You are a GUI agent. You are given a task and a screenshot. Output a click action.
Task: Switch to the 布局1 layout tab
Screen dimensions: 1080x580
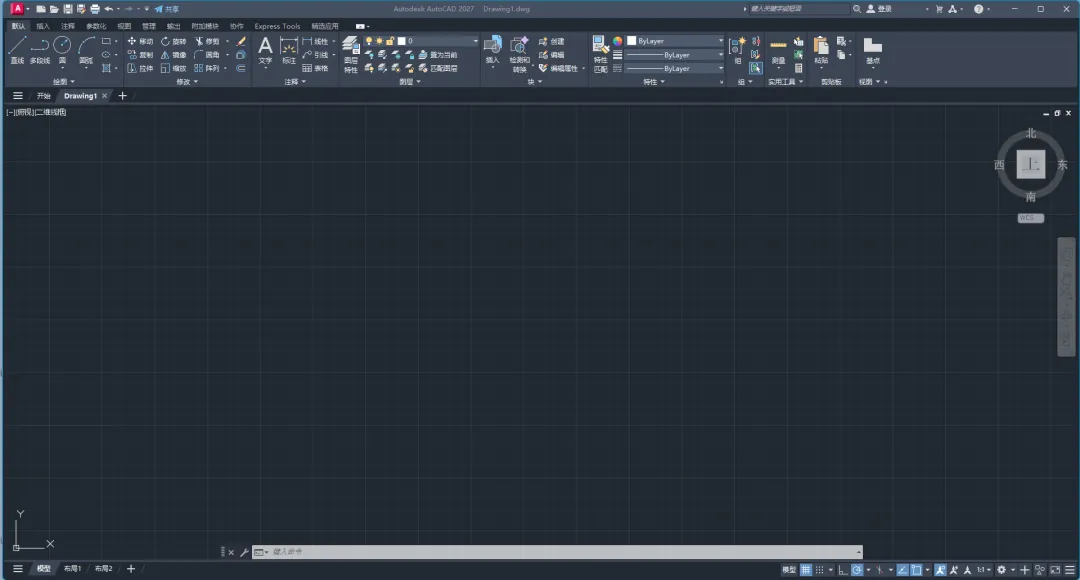coord(72,569)
